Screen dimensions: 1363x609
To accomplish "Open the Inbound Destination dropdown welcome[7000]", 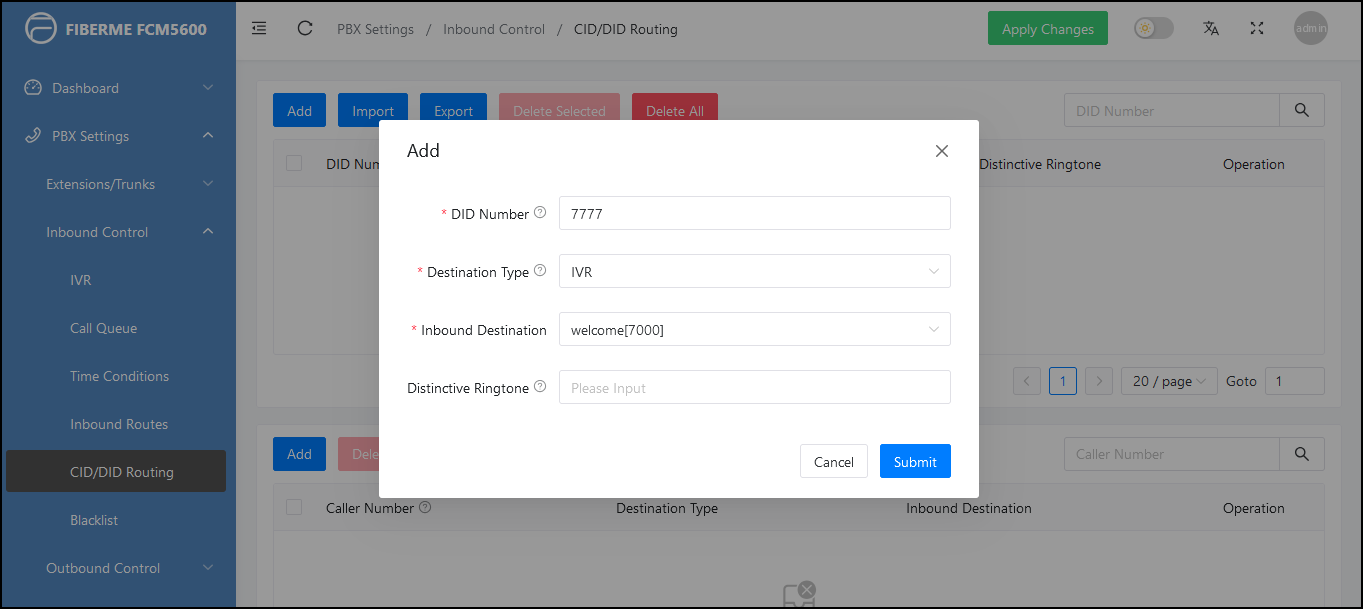I will pyautogui.click(x=754, y=329).
